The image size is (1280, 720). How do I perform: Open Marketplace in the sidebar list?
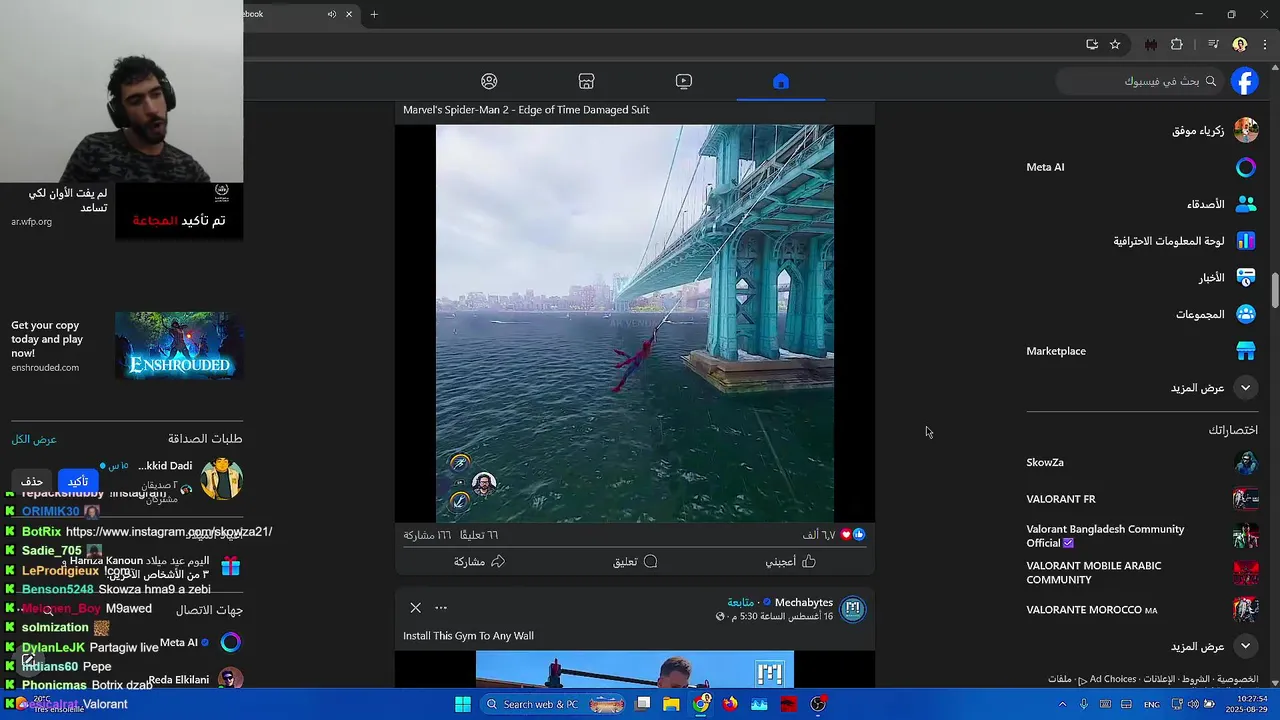[x=1142, y=351]
